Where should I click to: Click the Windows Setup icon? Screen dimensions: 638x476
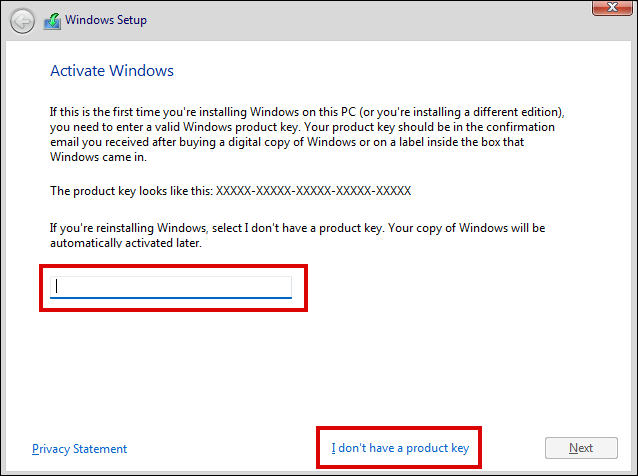[52, 21]
